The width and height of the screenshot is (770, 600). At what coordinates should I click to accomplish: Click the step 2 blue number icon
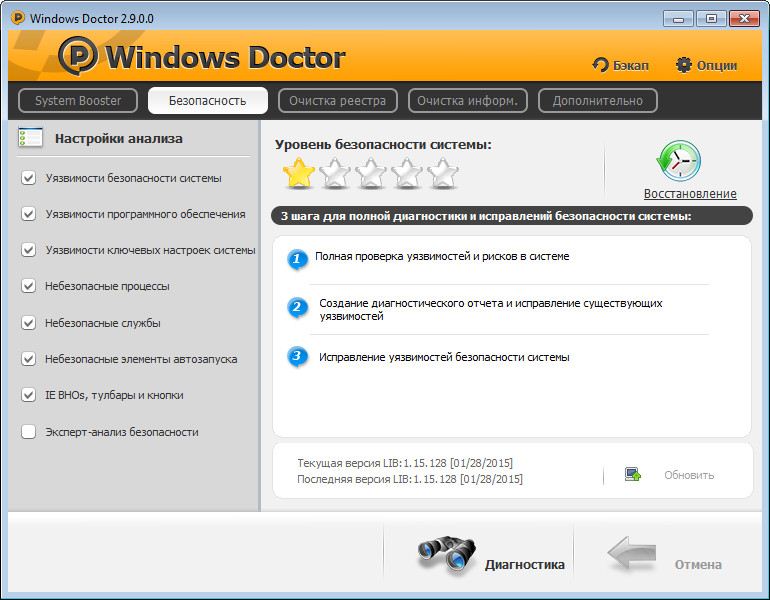point(297,307)
